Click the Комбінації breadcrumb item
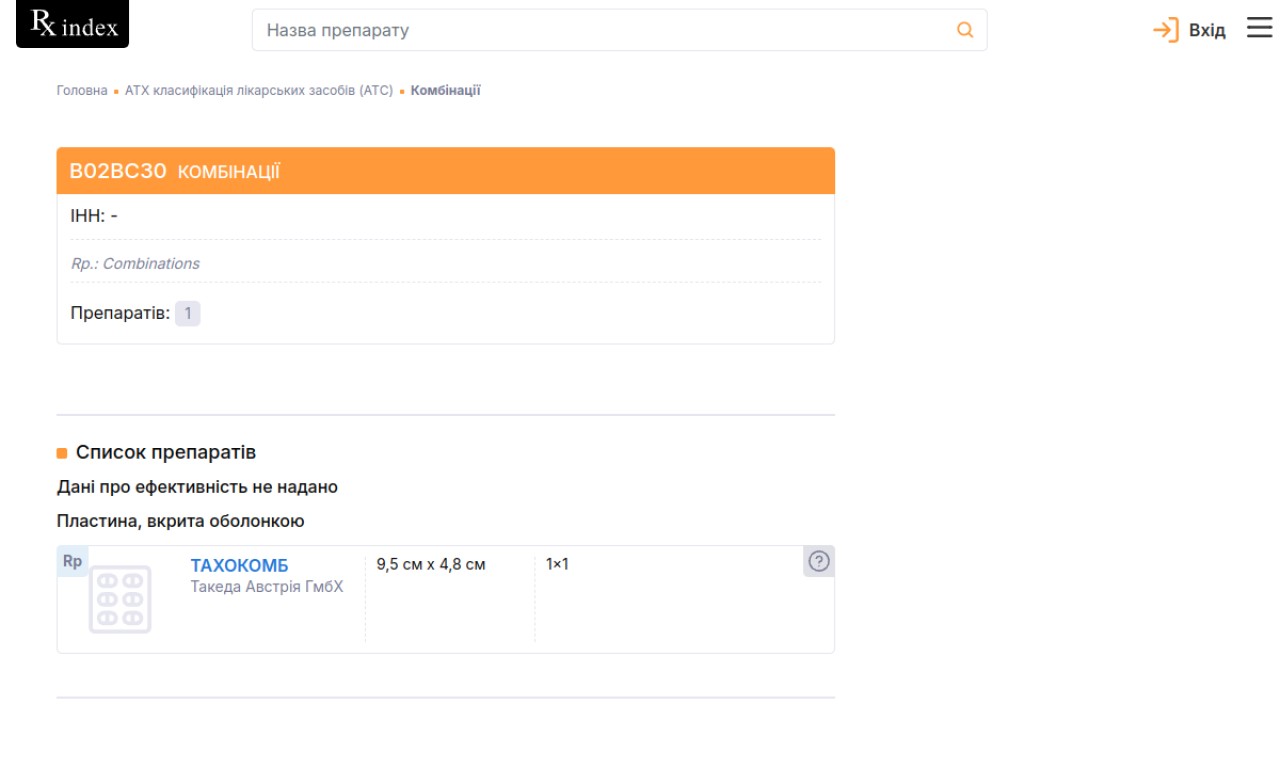Image resolution: width=1280 pixels, height=768 pixels. 445,90
